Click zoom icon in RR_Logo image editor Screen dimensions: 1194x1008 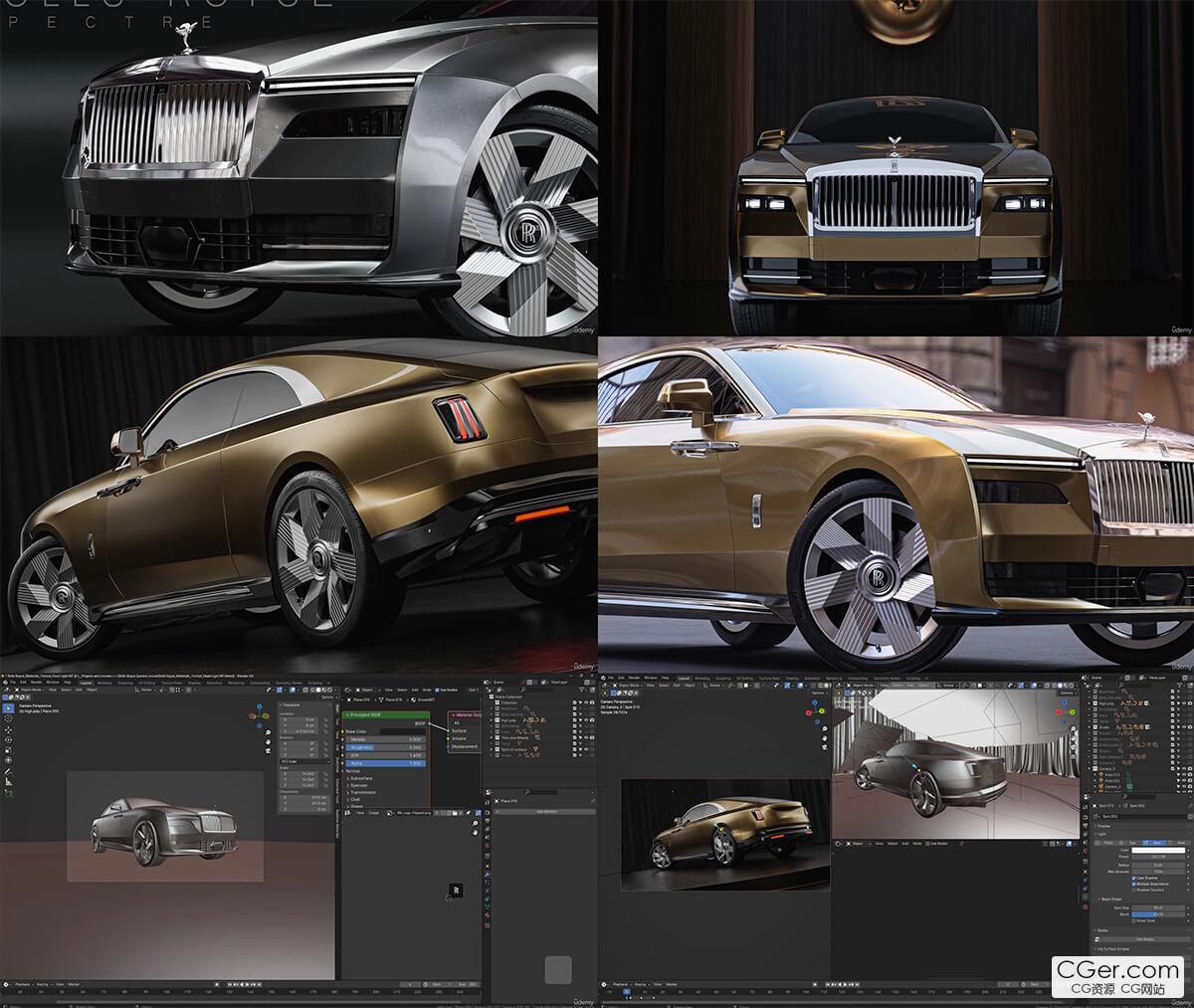475,823
